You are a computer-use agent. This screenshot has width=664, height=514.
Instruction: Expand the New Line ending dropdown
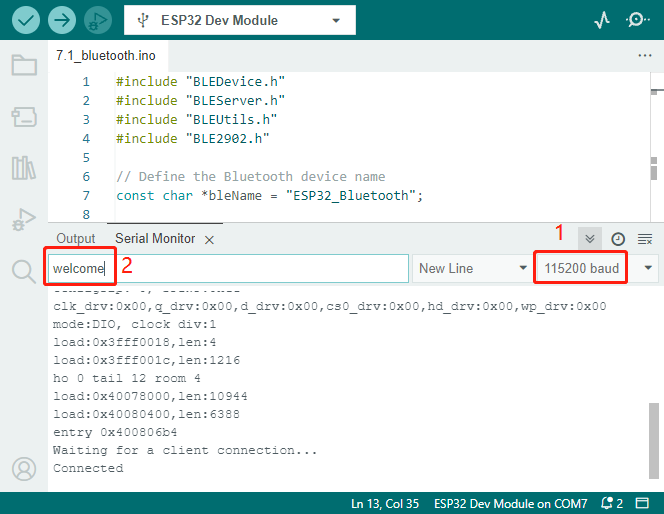point(471,268)
